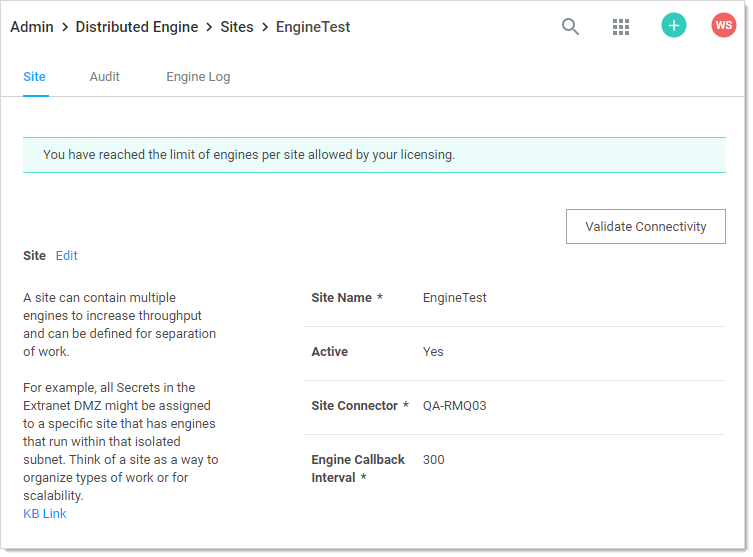
Task: Click the EngineTest breadcrumb title
Action: tap(313, 27)
